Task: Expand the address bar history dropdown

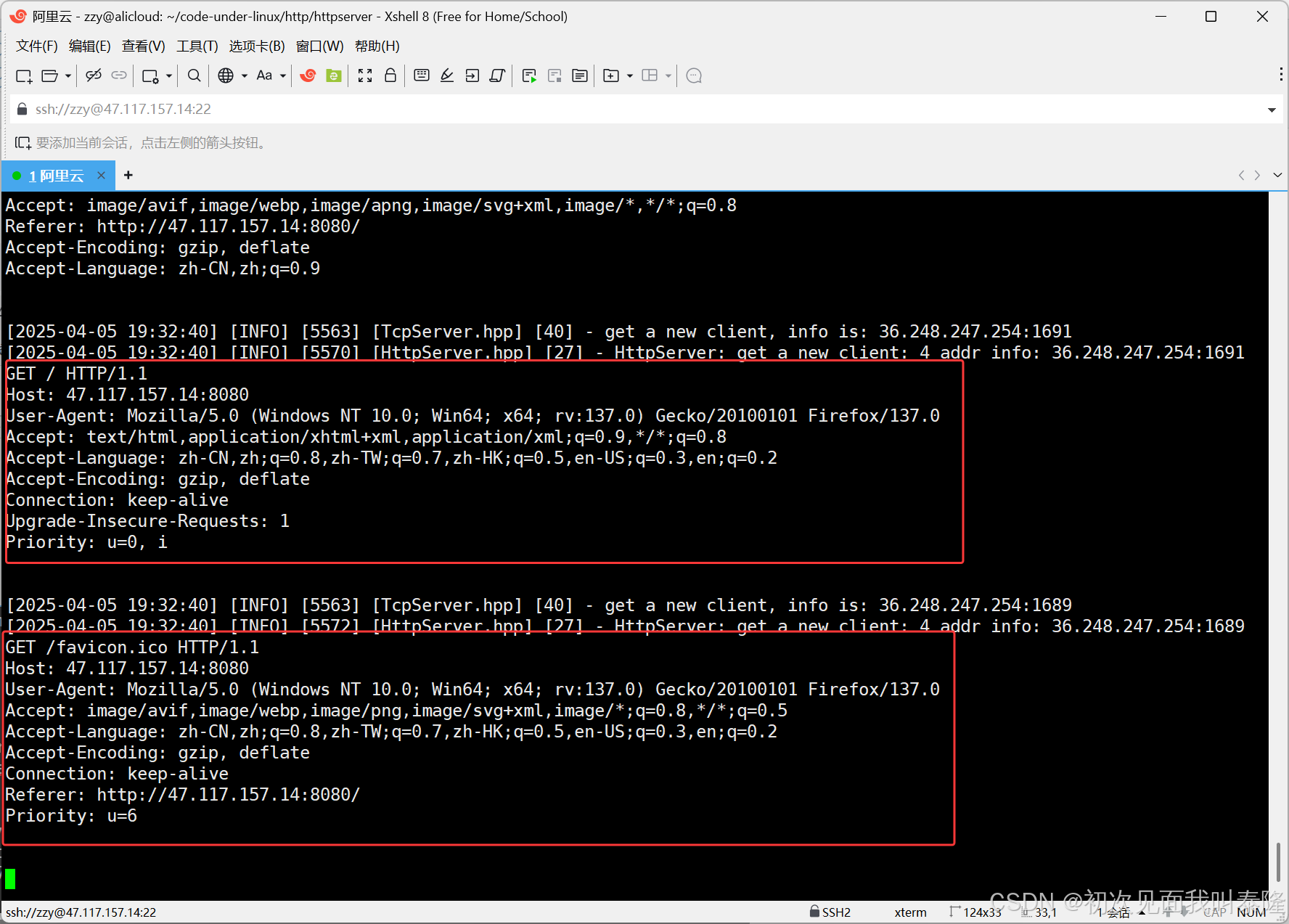Action: pos(1272,110)
